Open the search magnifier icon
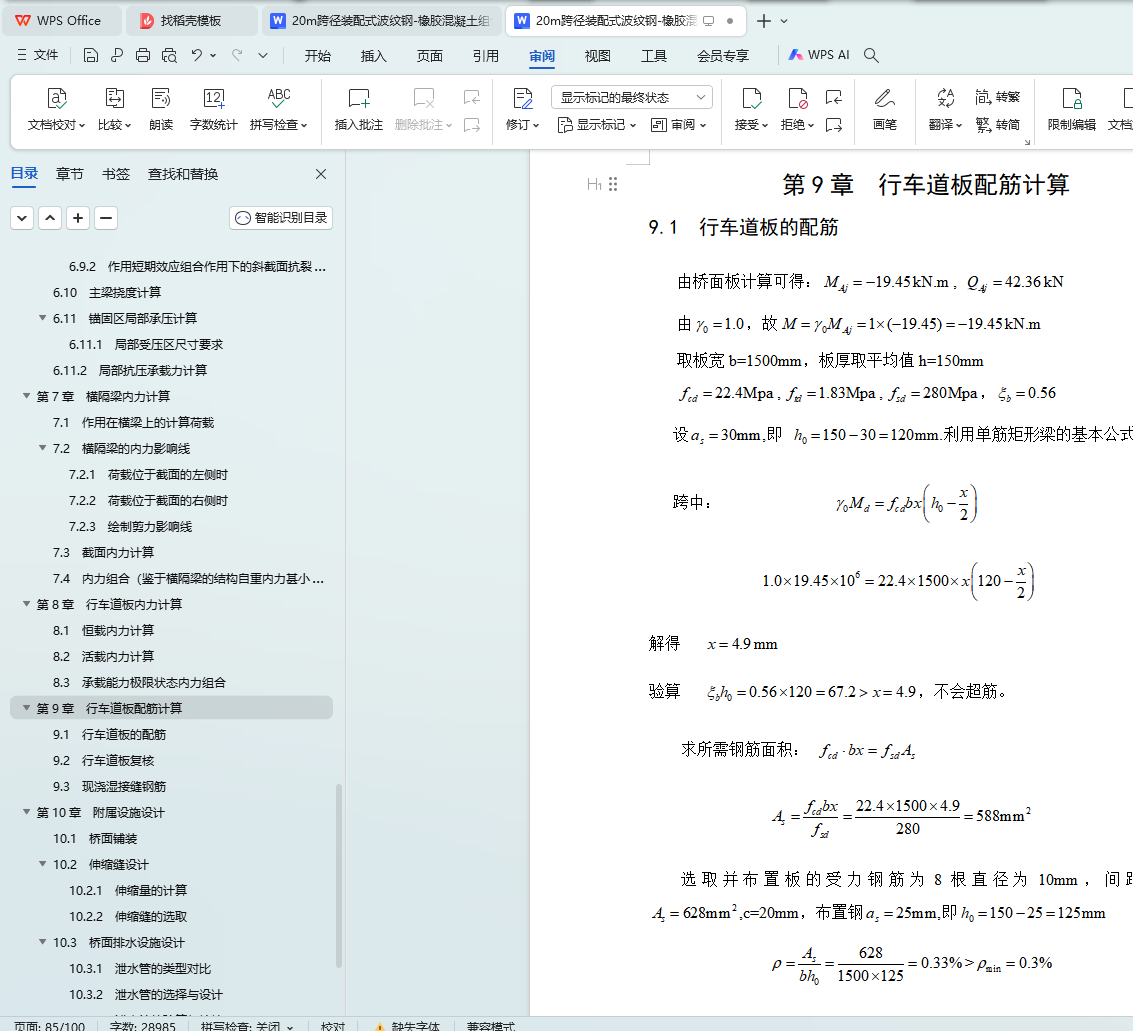The width and height of the screenshot is (1133, 1031). (871, 56)
